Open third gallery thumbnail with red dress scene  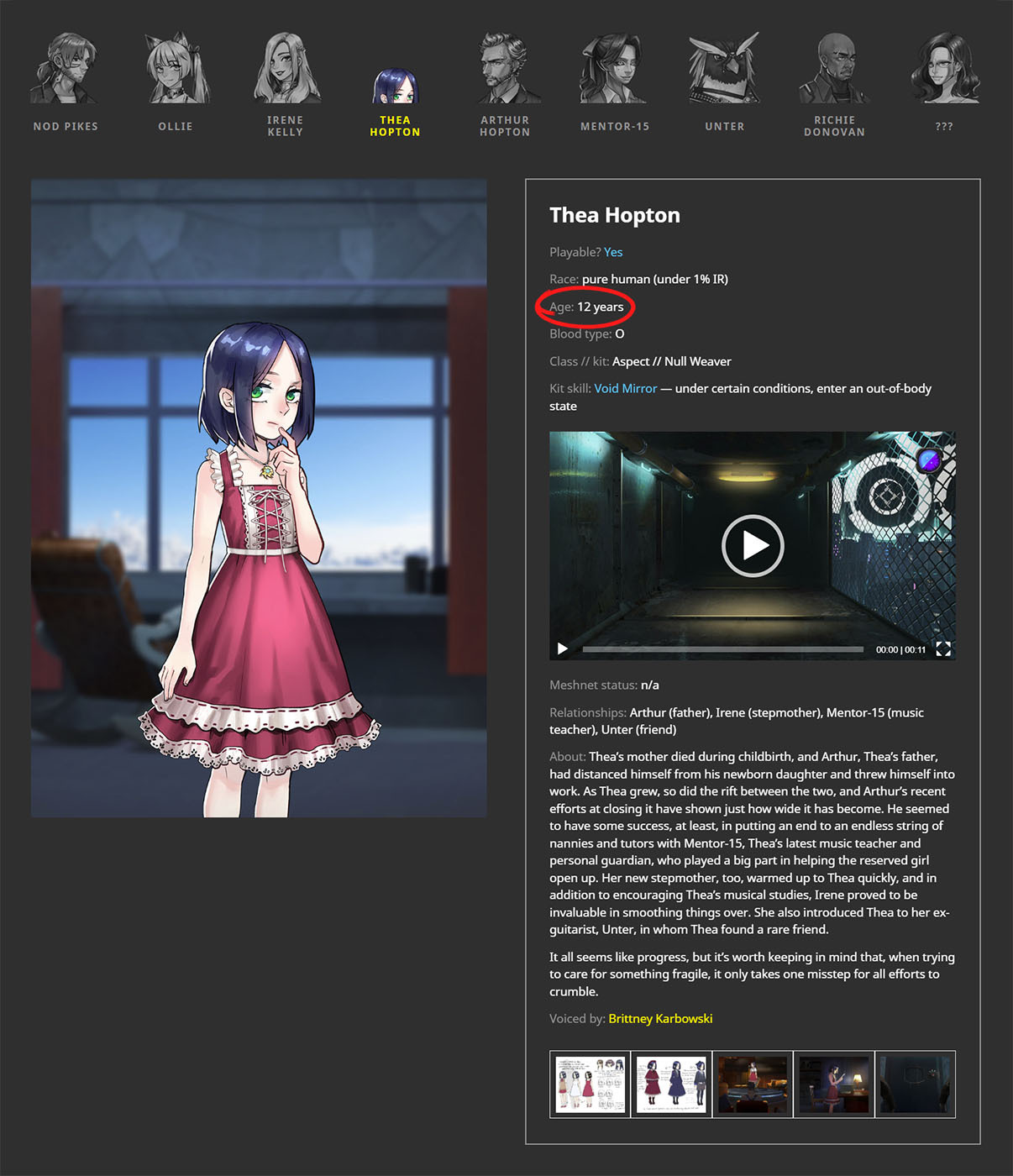753,1084
